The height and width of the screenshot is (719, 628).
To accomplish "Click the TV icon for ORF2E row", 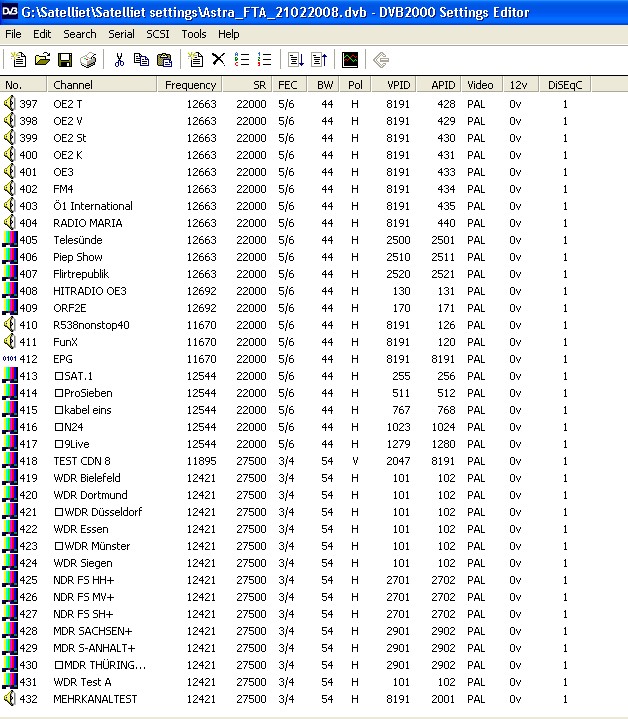I will [x=10, y=308].
